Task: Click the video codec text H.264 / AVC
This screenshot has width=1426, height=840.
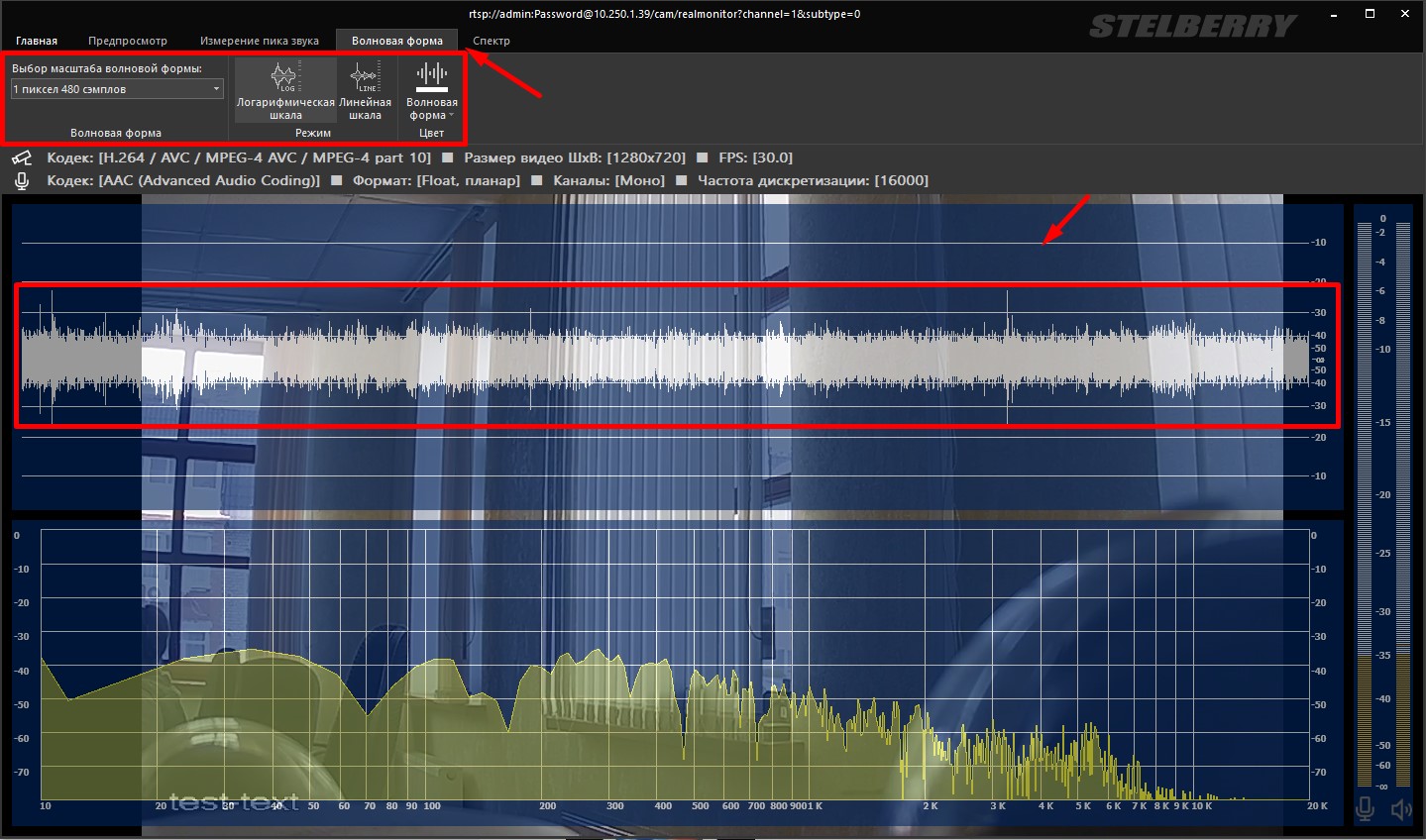Action: point(239,157)
